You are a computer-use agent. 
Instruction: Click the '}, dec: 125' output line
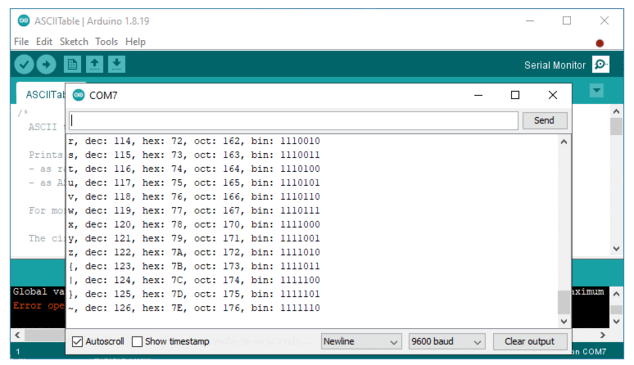click(x=194, y=294)
